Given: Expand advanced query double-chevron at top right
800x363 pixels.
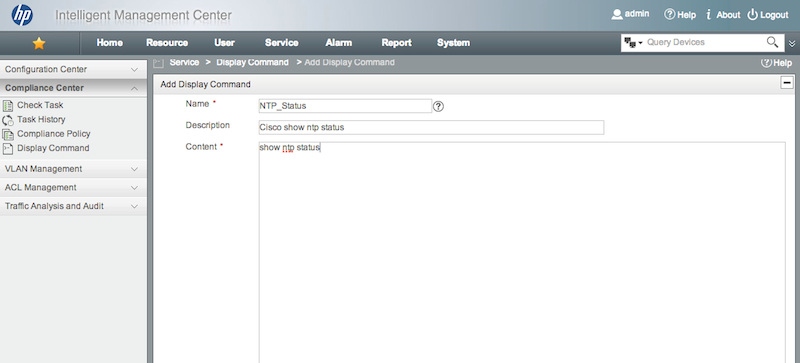Looking at the screenshot, I should point(792,43).
